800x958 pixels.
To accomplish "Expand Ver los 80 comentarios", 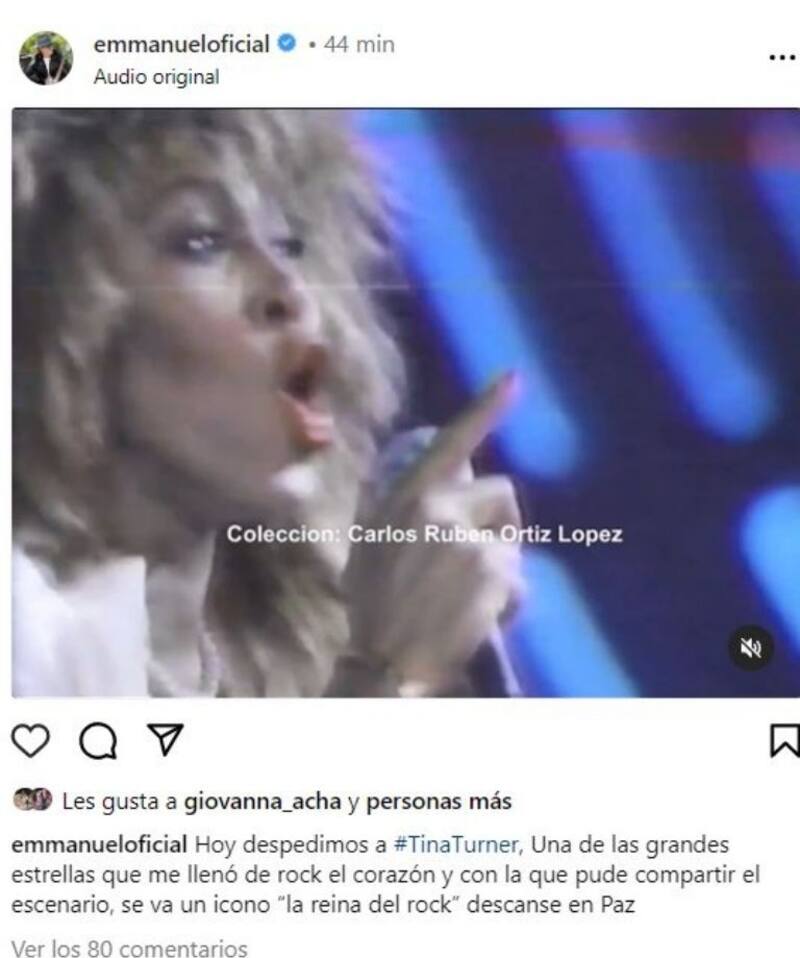I will [130, 948].
